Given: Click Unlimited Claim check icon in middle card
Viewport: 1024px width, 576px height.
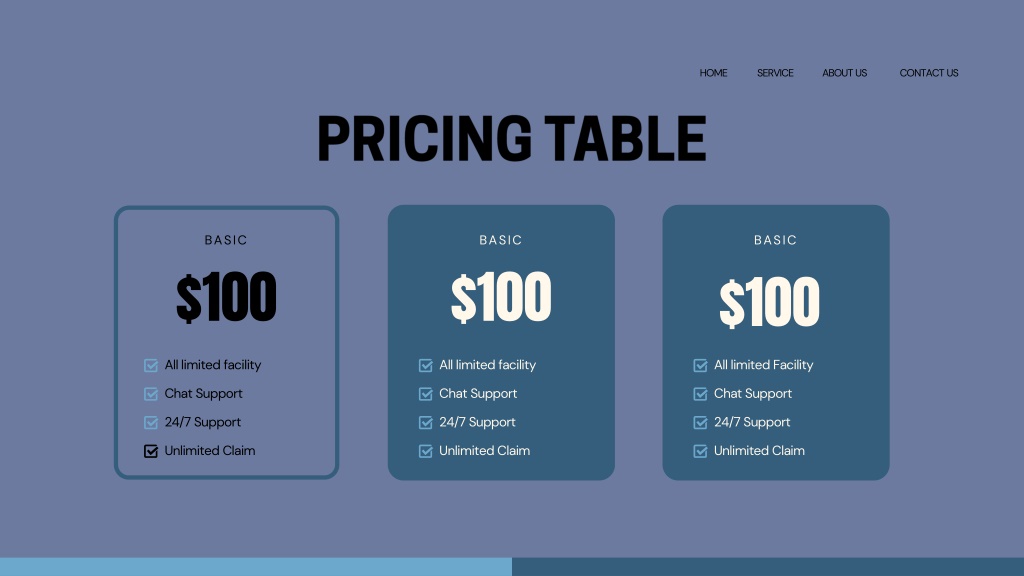Looking at the screenshot, I should [x=426, y=451].
